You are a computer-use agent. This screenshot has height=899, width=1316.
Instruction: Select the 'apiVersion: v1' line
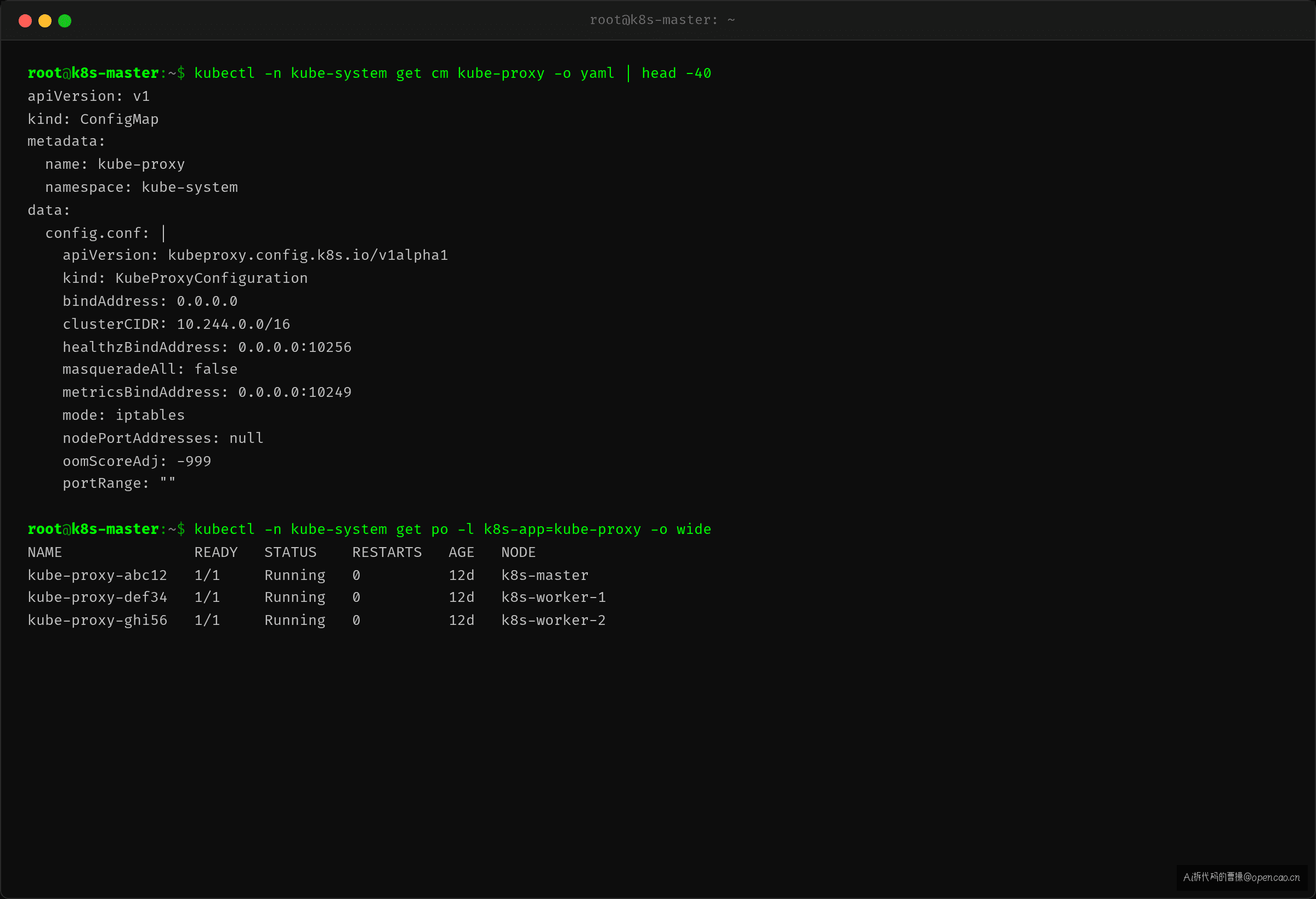pyautogui.click(x=89, y=96)
